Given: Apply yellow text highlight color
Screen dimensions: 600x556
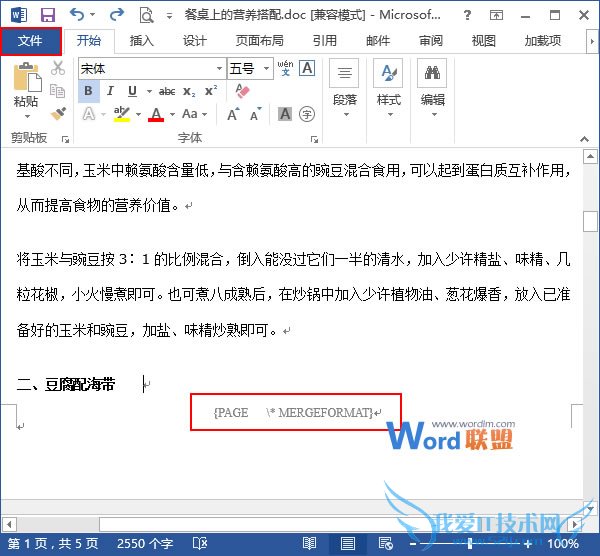Looking at the screenshot, I should pyautogui.click(x=122, y=114).
